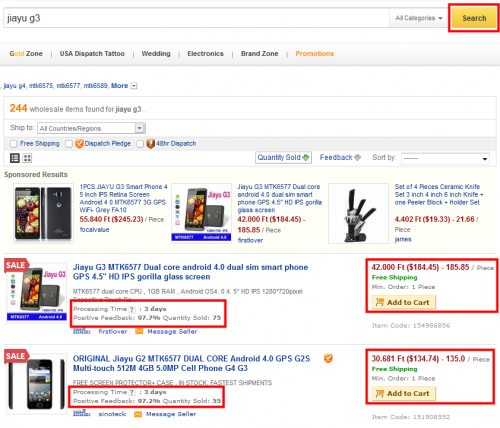Click envelope icon beside firstlover Message Seller
This screenshot has height=428, width=500.
pyautogui.click(x=139, y=331)
